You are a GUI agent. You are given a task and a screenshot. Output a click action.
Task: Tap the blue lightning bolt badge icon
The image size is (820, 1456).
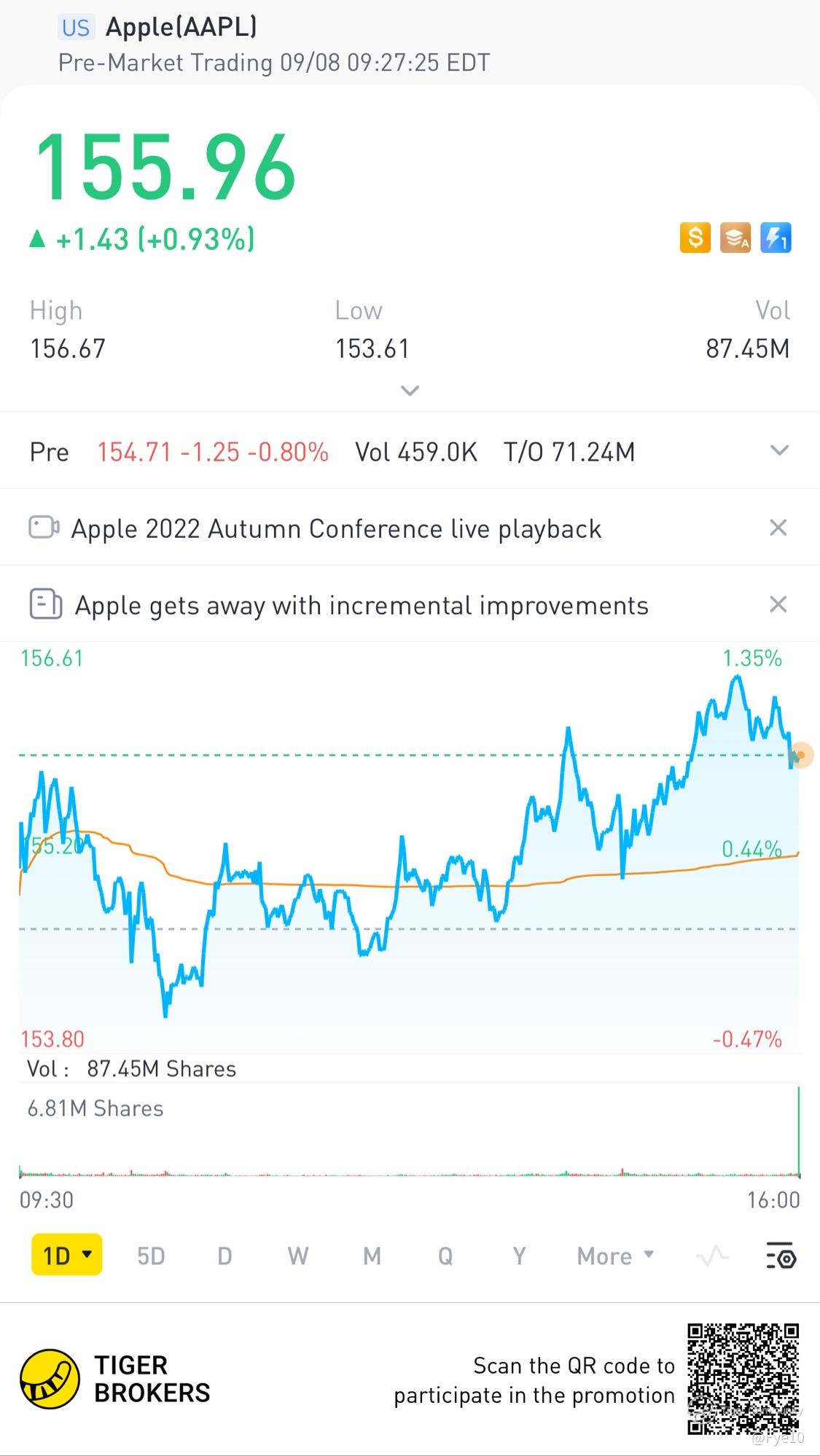(776, 238)
